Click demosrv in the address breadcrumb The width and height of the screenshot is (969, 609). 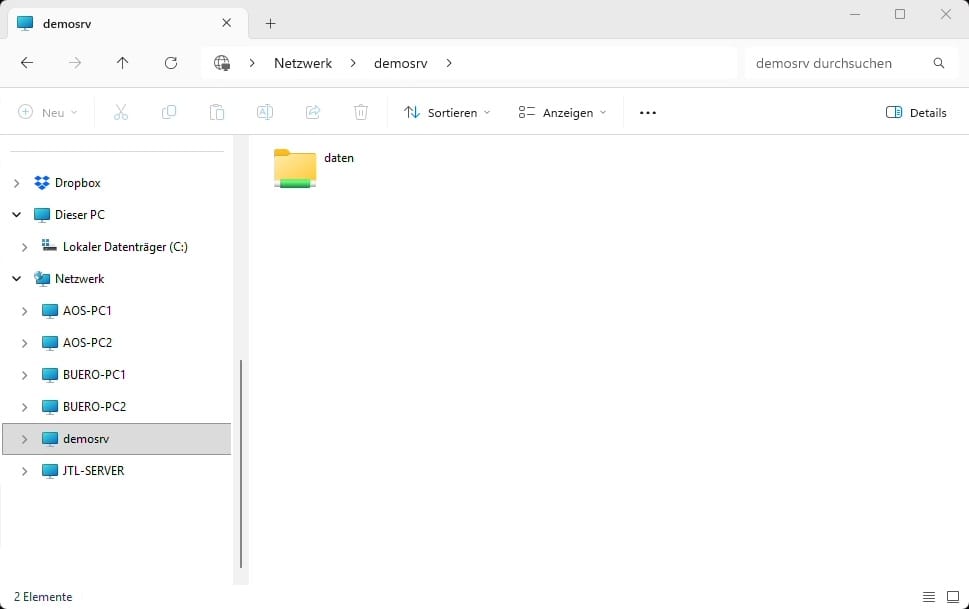point(400,63)
